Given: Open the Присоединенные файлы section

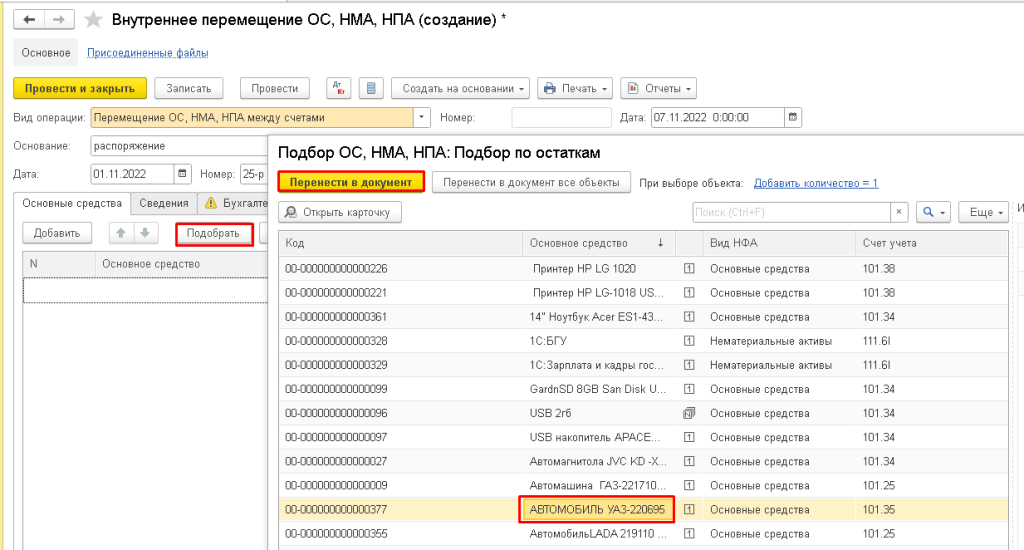Looking at the screenshot, I should pyautogui.click(x=148, y=53).
